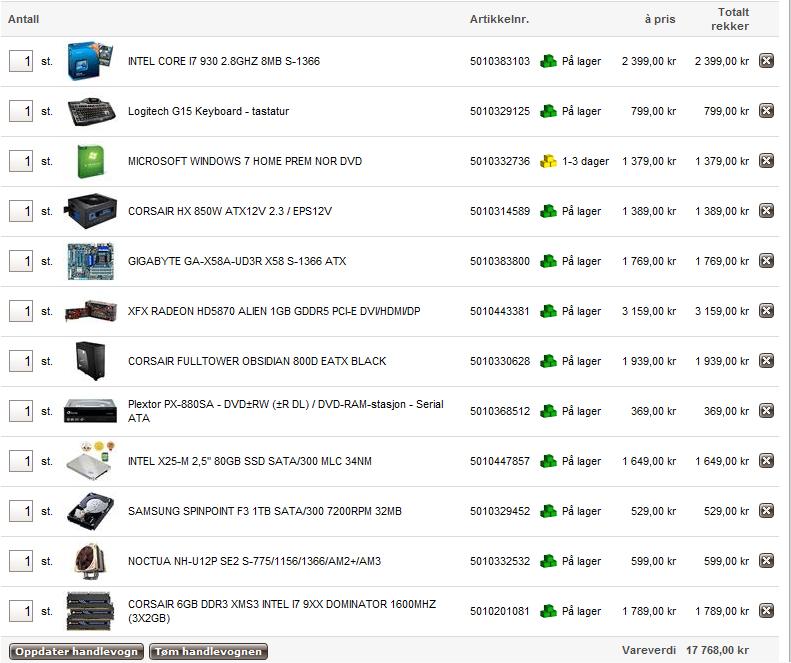
Task: Open the XFX Radeon graphics card thumbnail
Action: [91, 311]
